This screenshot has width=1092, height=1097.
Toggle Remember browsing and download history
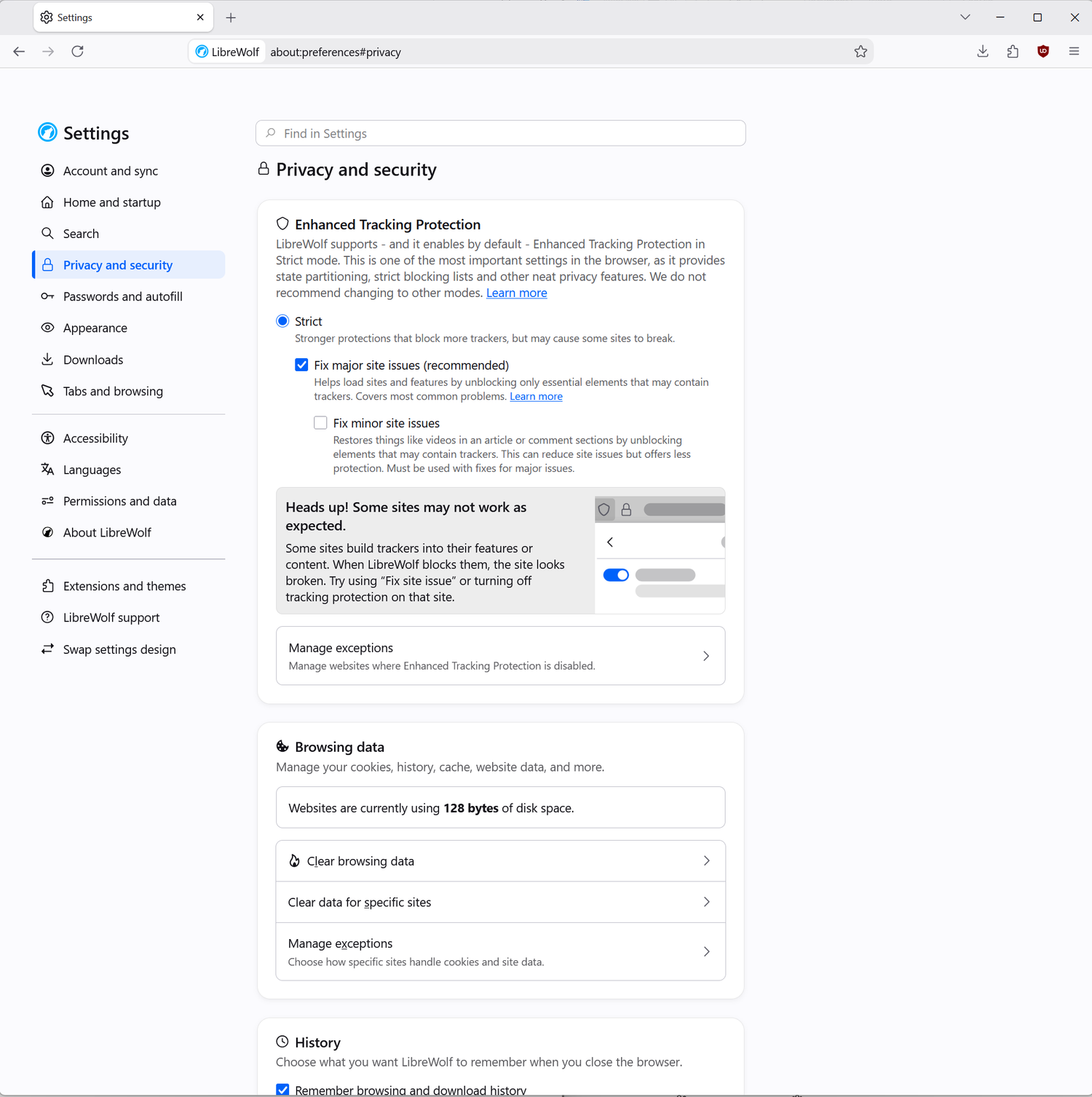click(x=282, y=1090)
